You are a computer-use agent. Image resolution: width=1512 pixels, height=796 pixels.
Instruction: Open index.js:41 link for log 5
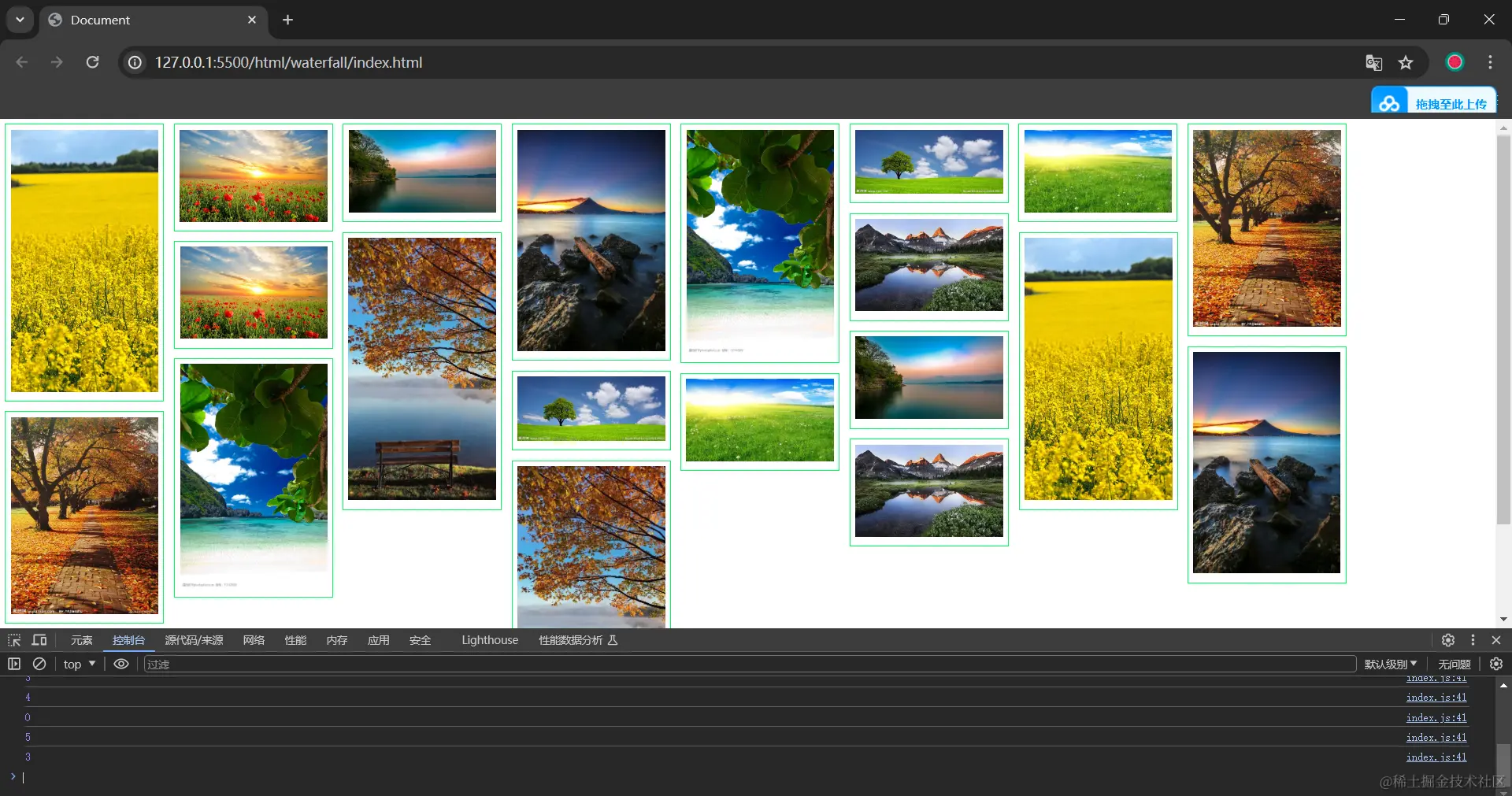(x=1436, y=737)
